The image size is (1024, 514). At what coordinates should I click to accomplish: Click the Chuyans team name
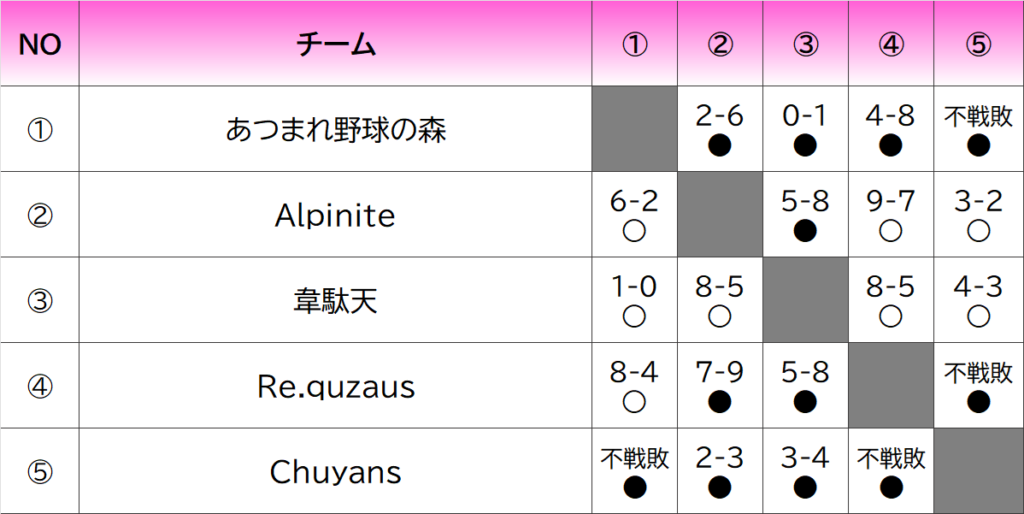(335, 472)
